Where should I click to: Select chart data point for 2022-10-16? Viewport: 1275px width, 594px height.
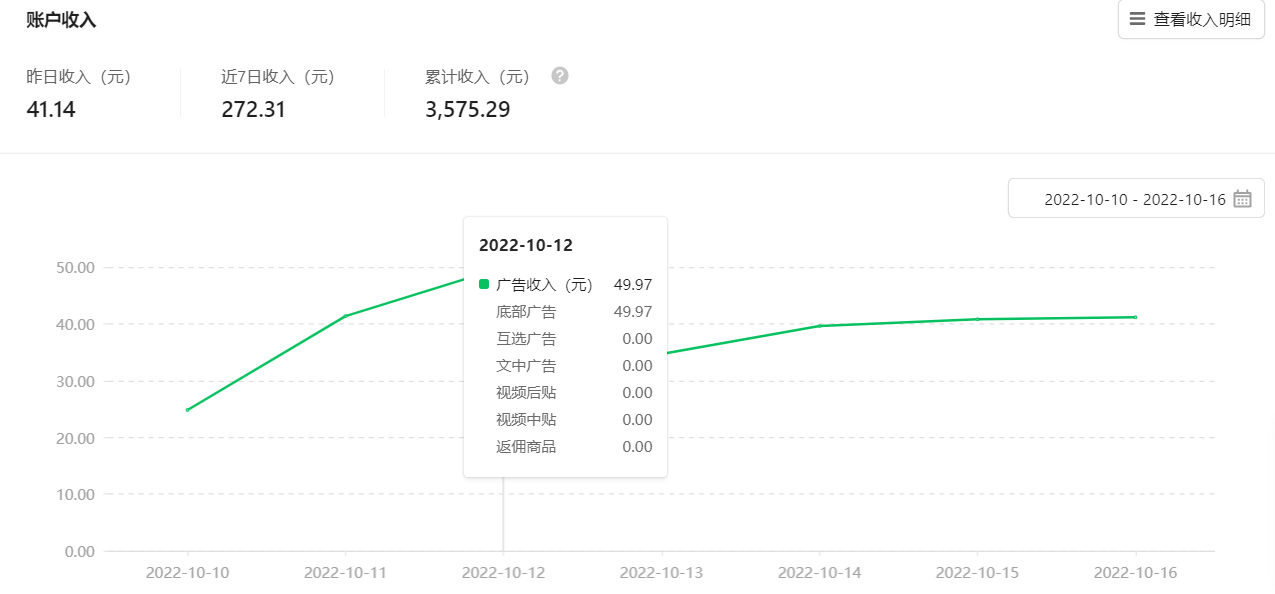pos(1135,317)
